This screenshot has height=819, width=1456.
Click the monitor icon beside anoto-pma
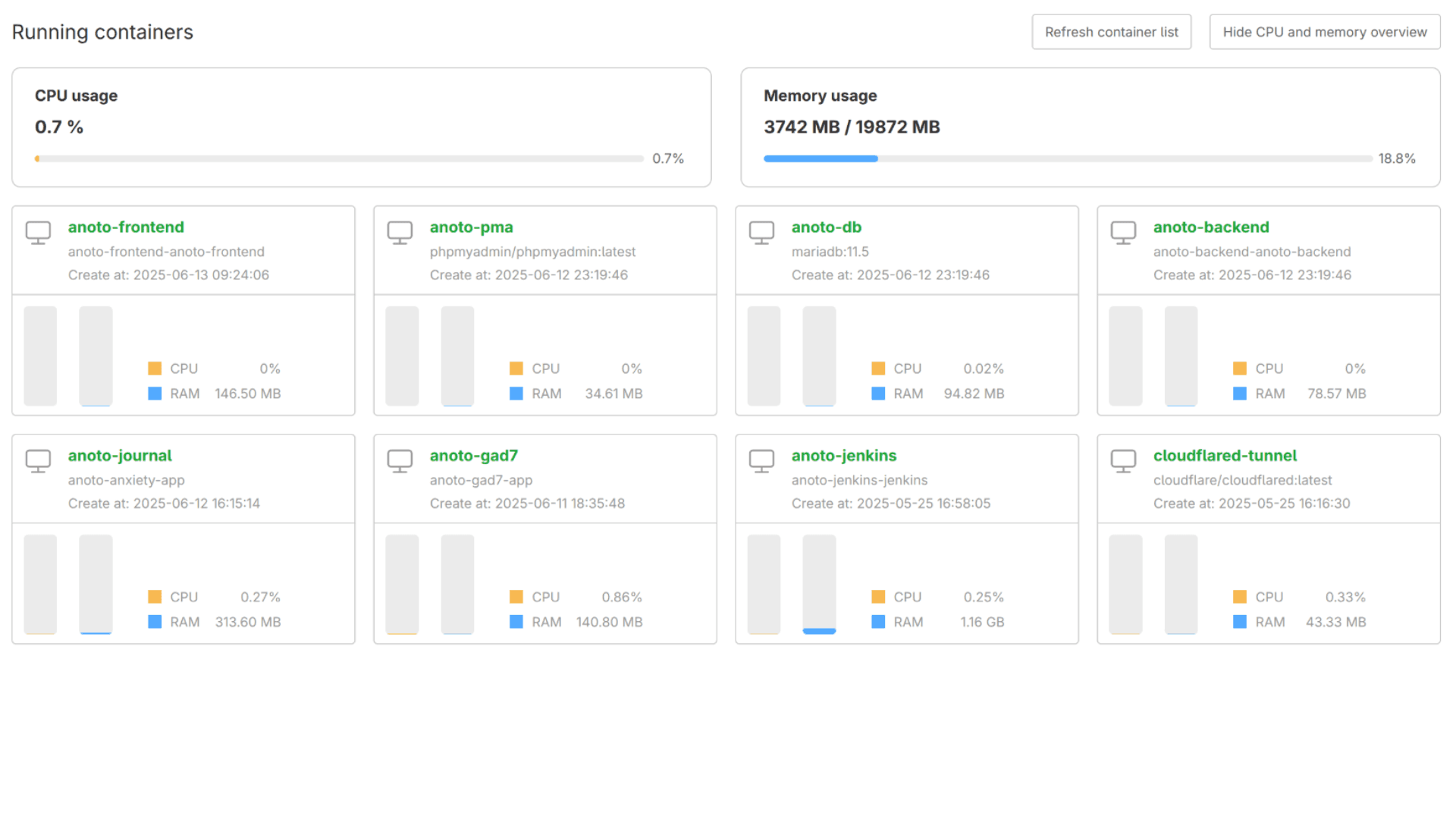click(x=400, y=232)
